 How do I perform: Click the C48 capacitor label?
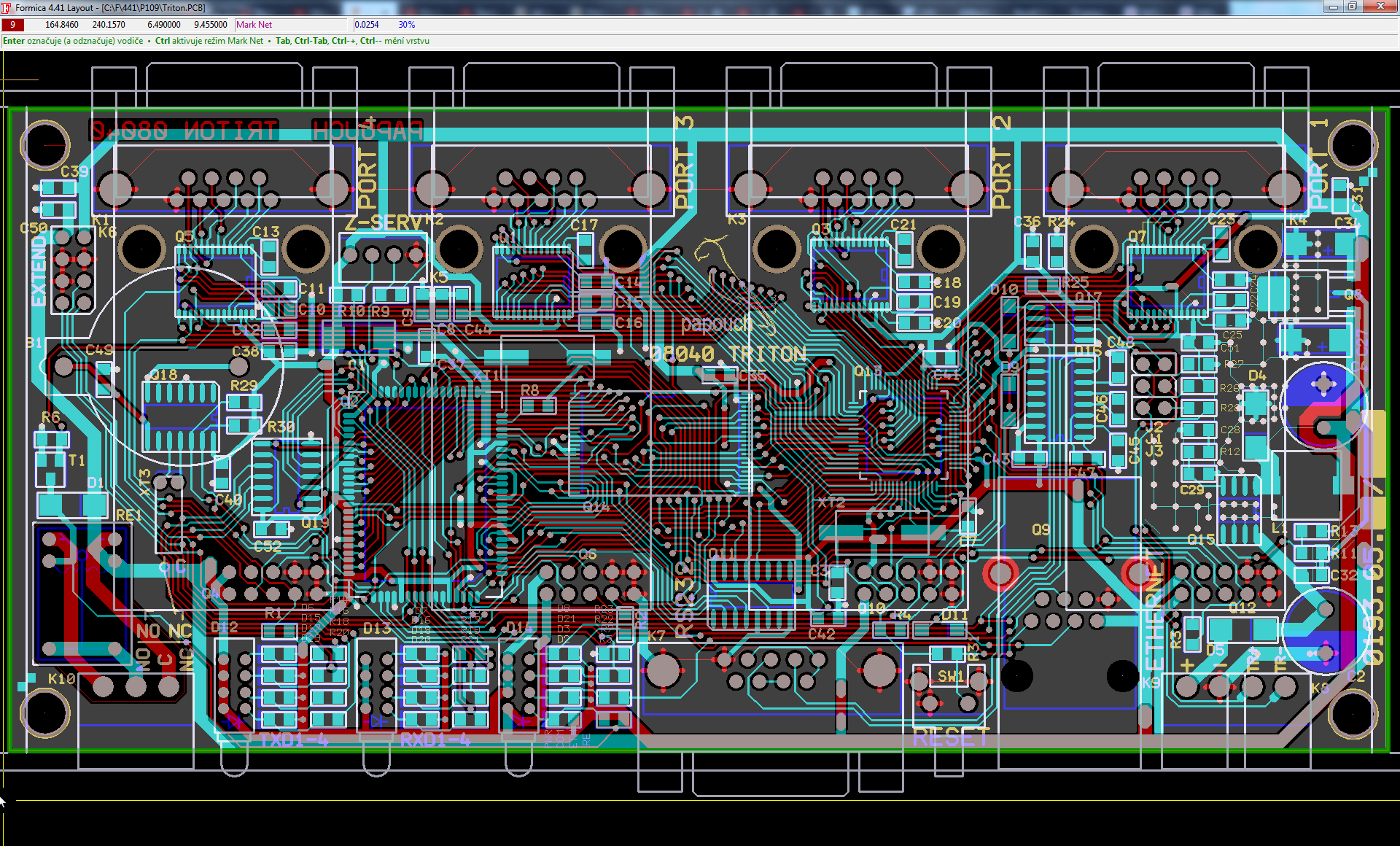click(1120, 342)
